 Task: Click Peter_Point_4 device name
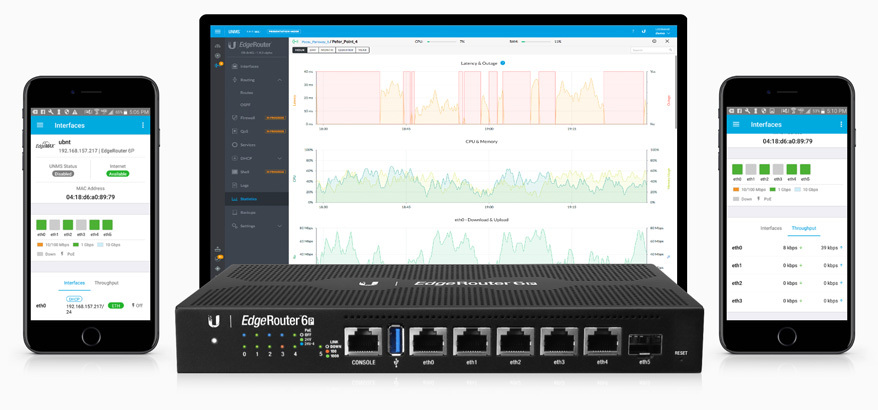click(x=343, y=41)
